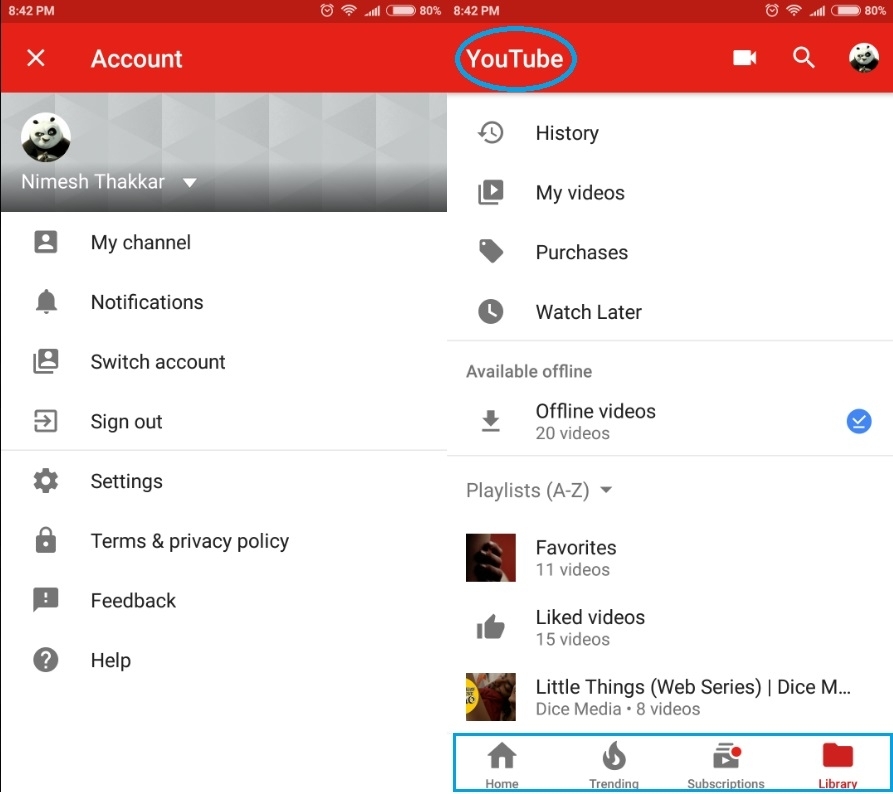Open the Favorites playlist thumbnail

tap(491, 558)
